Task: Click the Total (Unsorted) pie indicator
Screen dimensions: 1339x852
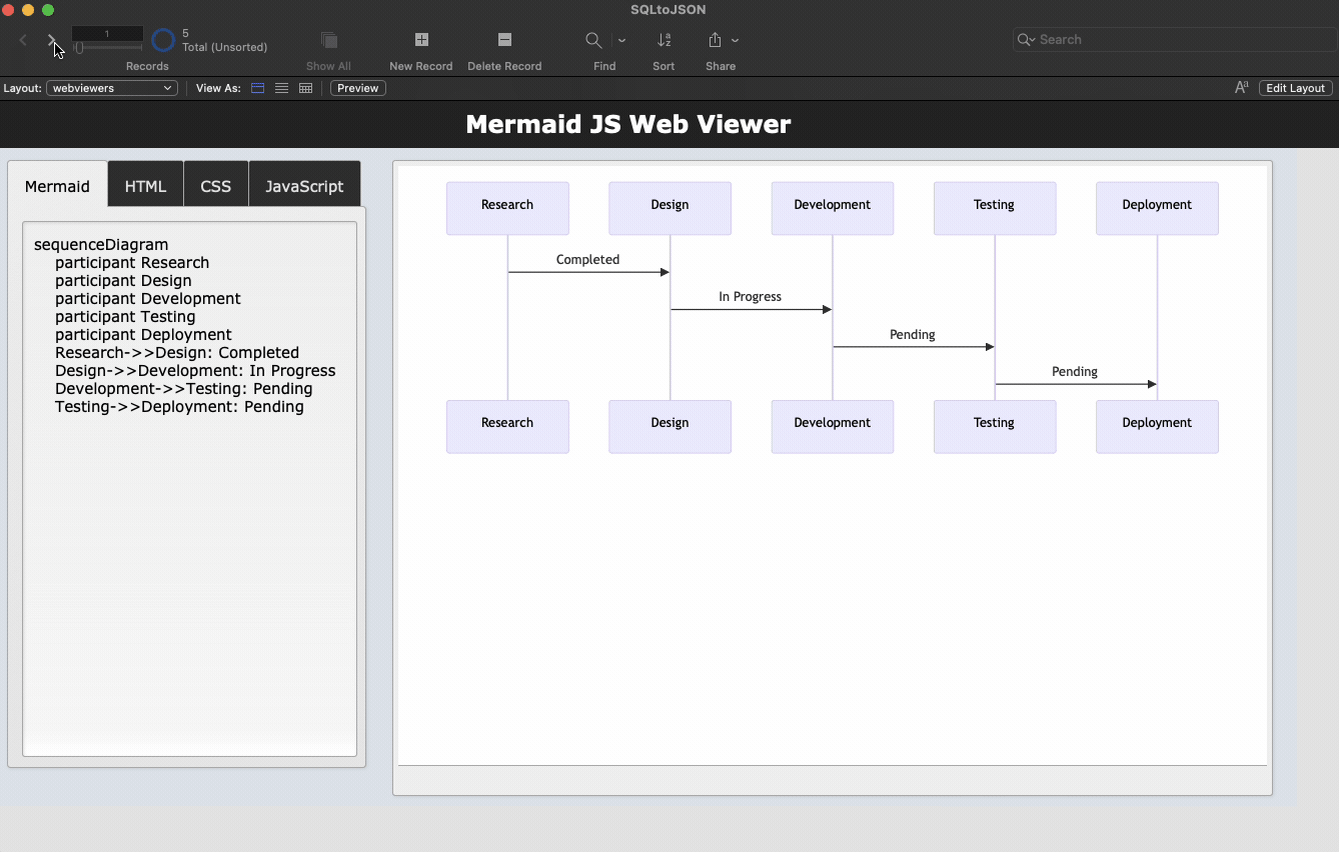Action: (162, 40)
